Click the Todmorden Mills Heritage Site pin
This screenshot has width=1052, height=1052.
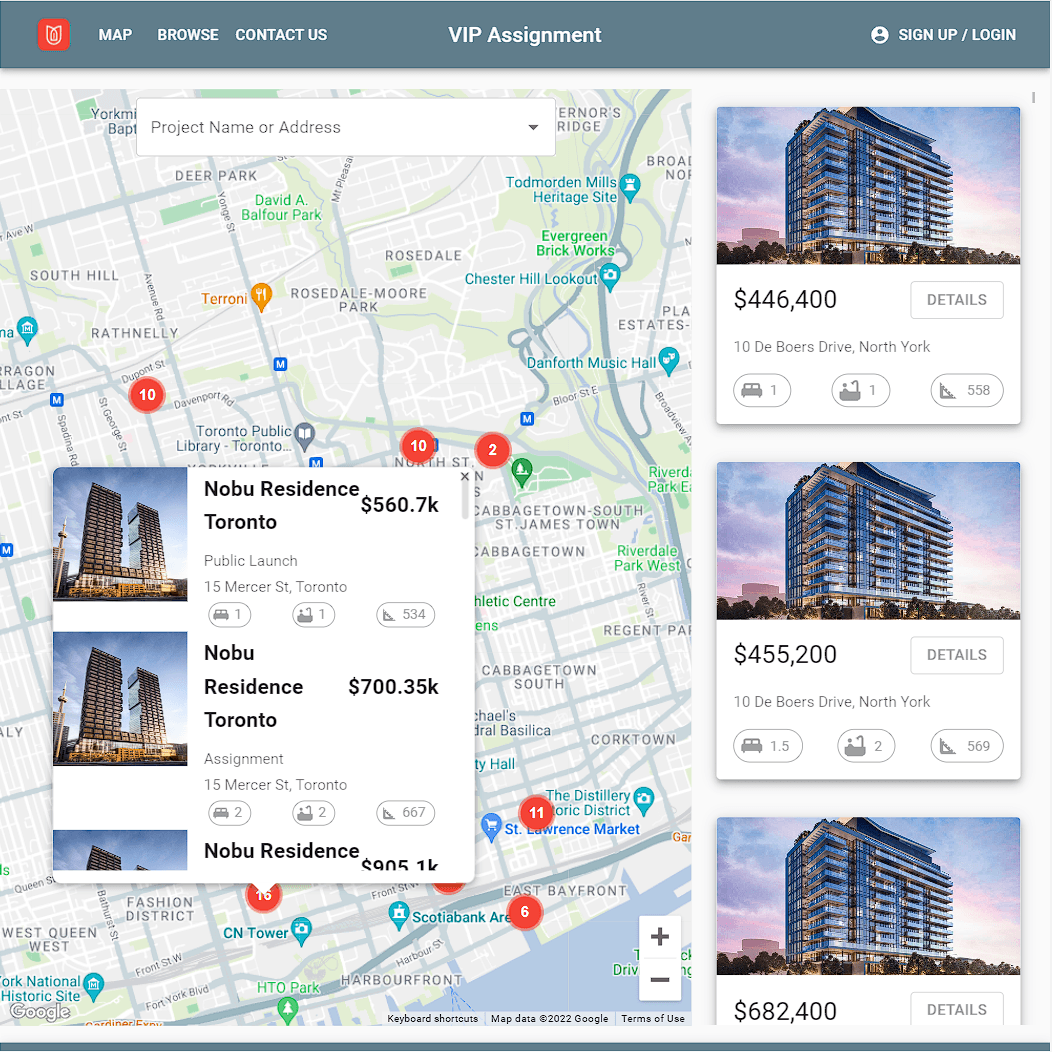[x=629, y=187]
